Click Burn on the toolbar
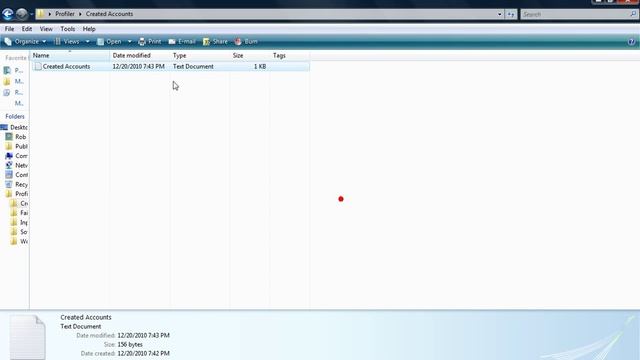The height and width of the screenshot is (360, 640). tap(246, 42)
